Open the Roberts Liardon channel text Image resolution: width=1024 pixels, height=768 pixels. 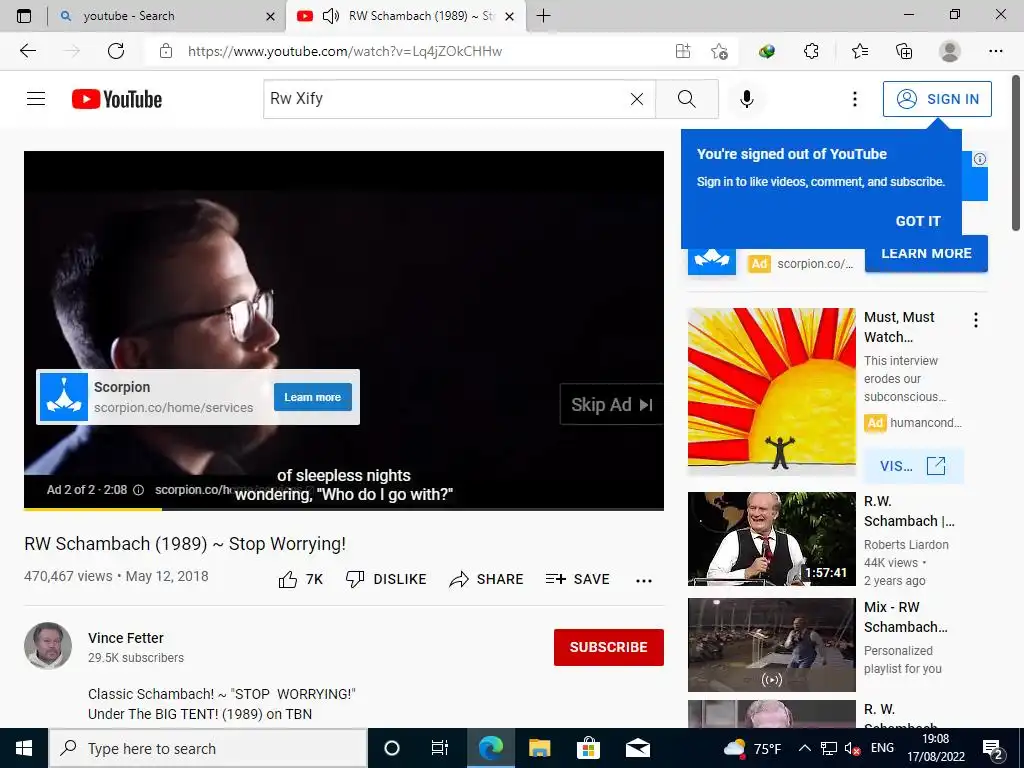pos(906,545)
